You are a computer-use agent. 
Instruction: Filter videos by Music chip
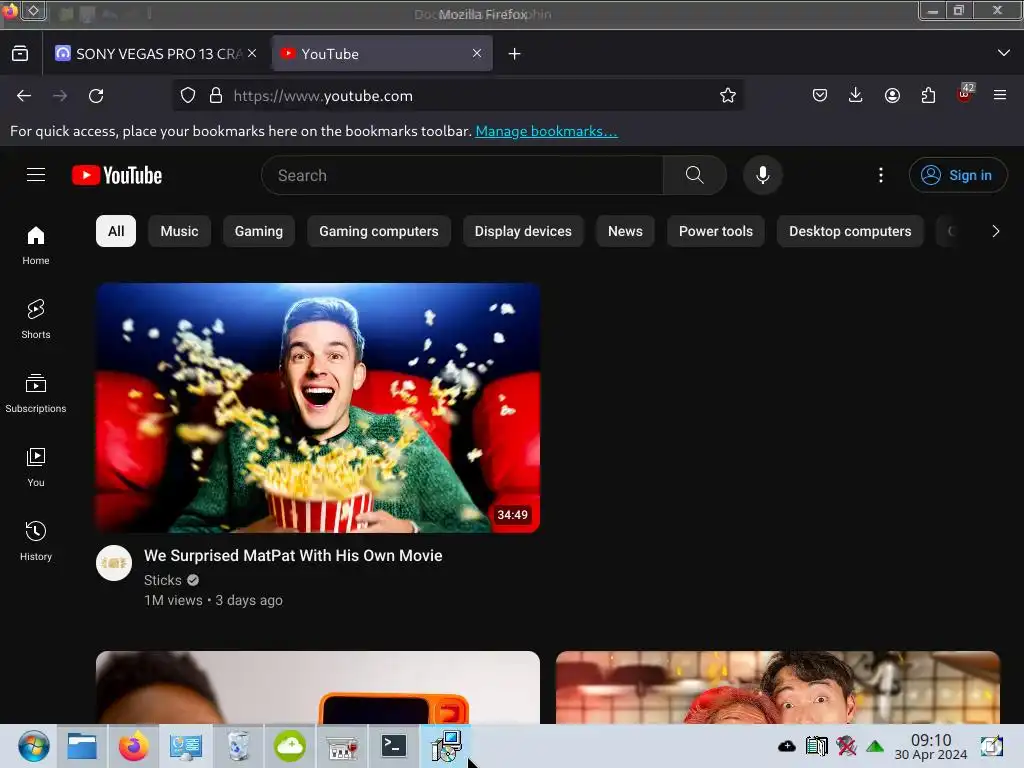(x=180, y=231)
